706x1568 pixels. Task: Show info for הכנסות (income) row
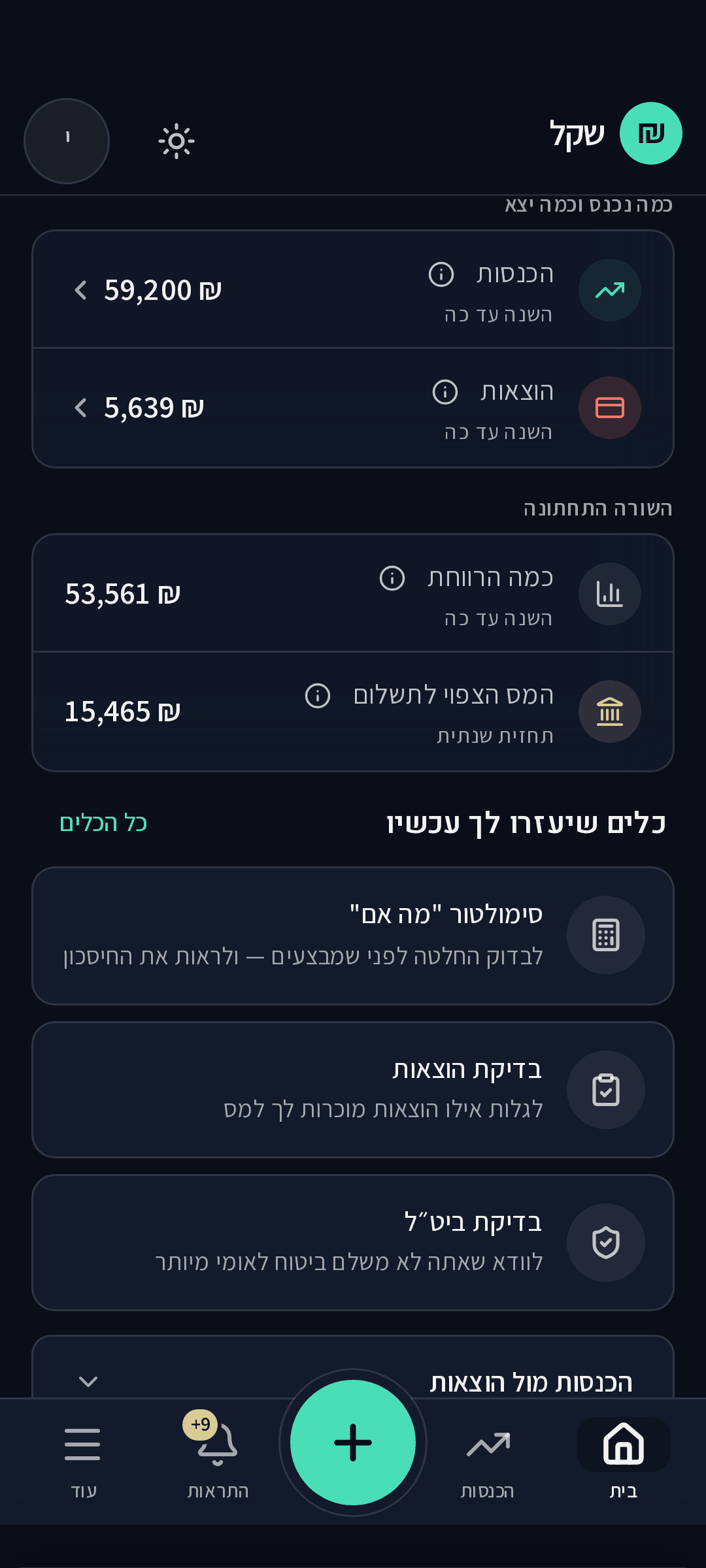[441, 274]
